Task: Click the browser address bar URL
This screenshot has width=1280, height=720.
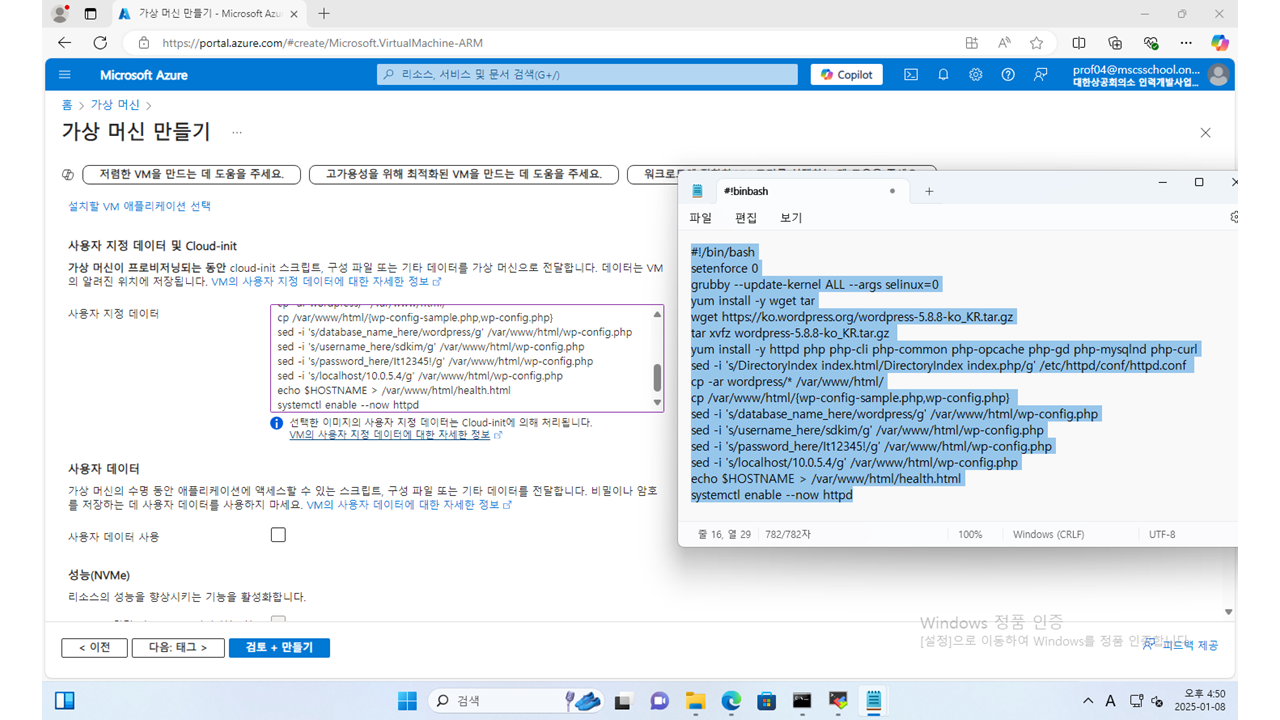Action: tap(323, 43)
